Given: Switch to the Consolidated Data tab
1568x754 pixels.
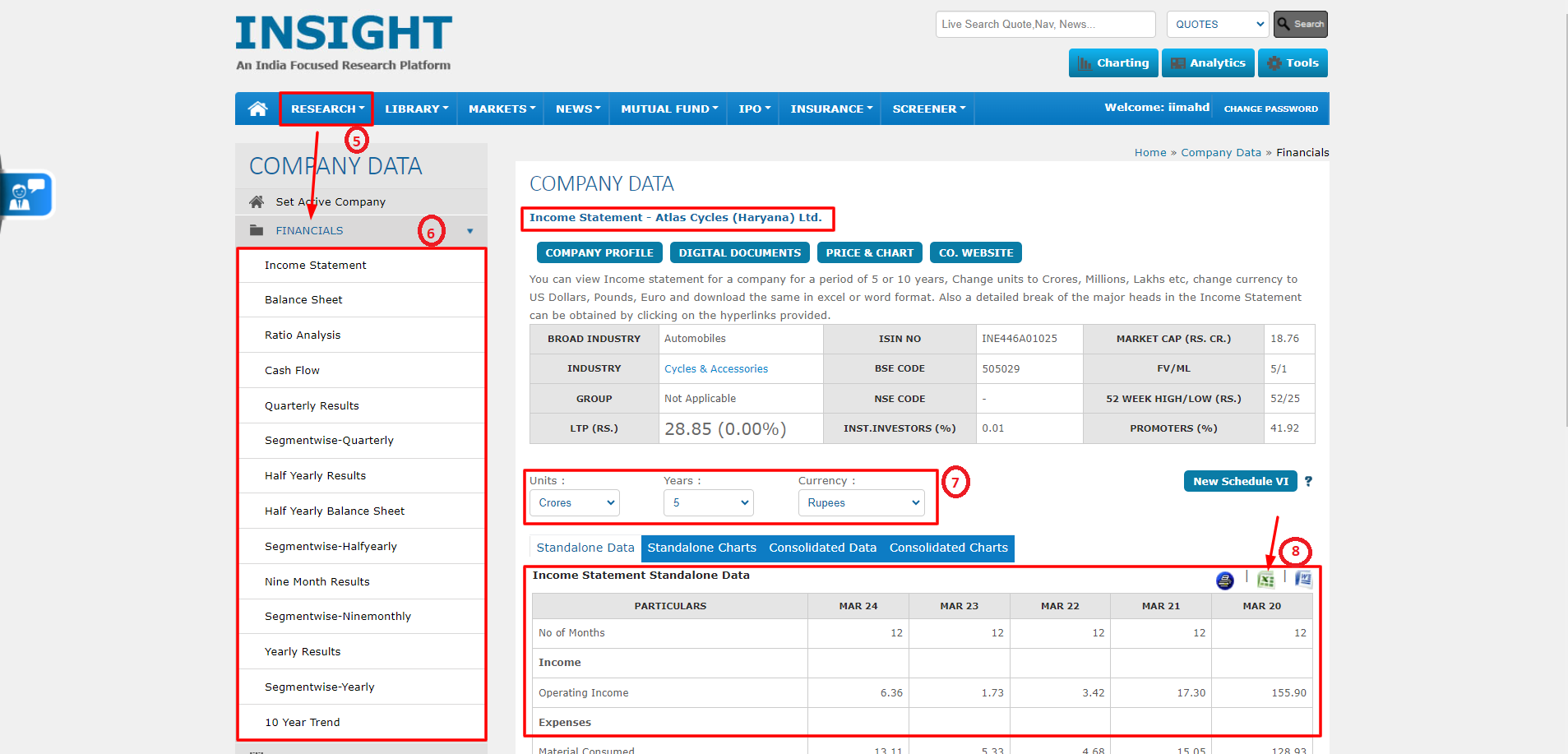Looking at the screenshot, I should pyautogui.click(x=822, y=548).
